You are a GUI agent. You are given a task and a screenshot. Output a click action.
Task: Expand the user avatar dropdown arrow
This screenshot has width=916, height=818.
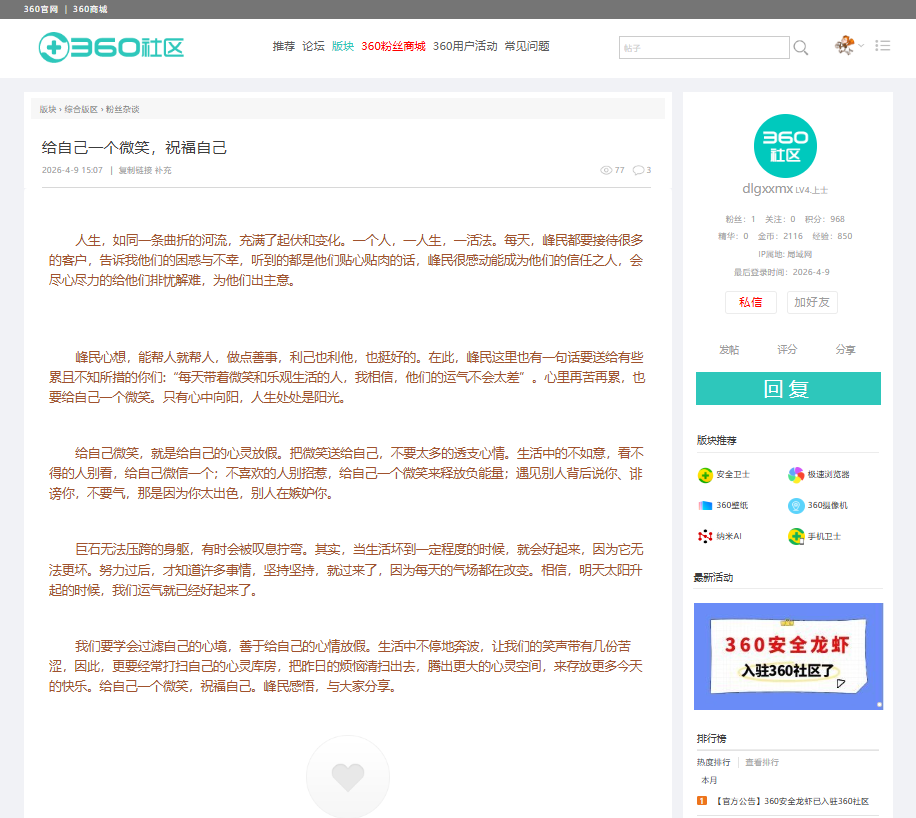(861, 46)
